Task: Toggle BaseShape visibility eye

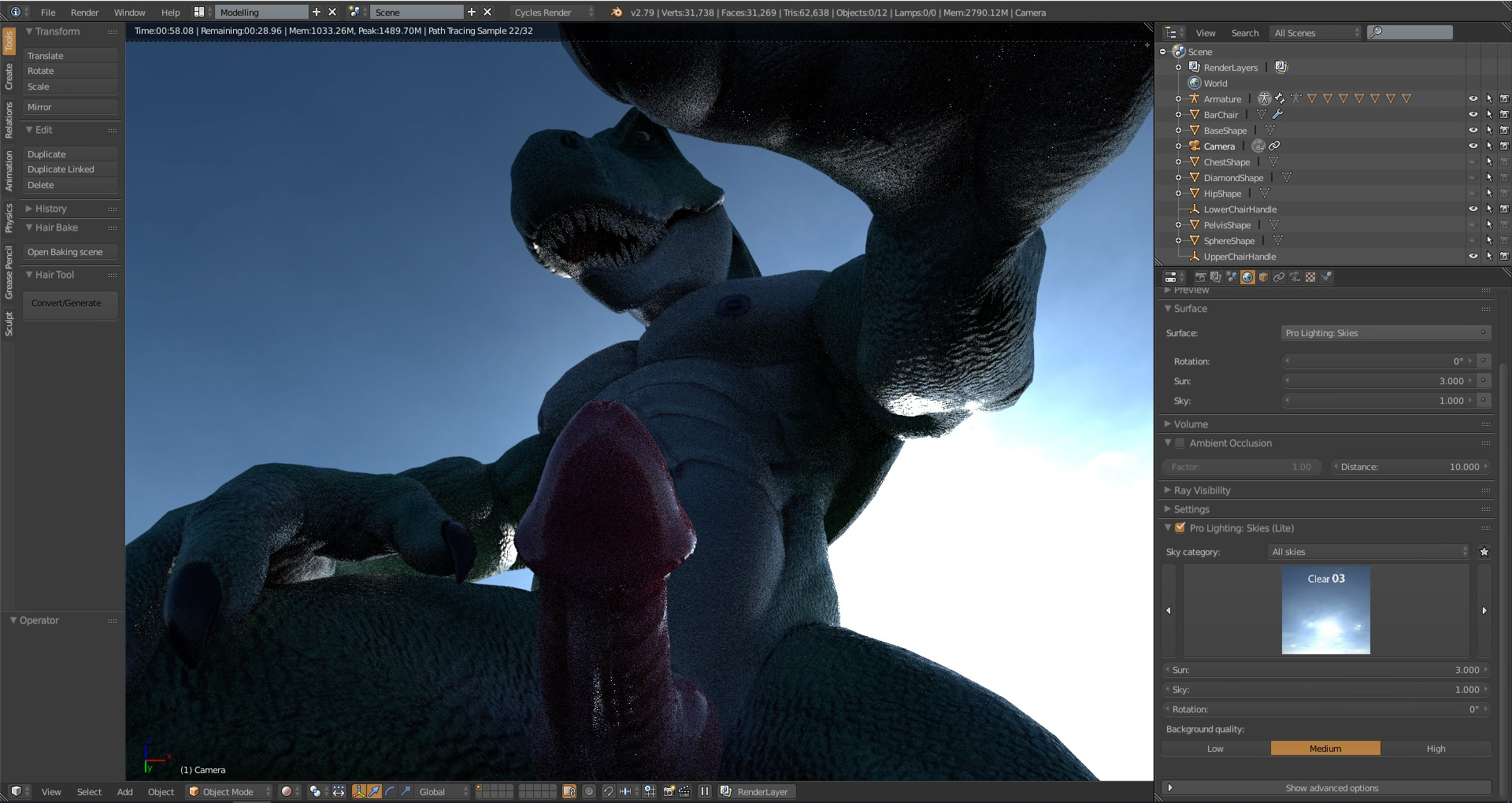Action: coord(1473,130)
